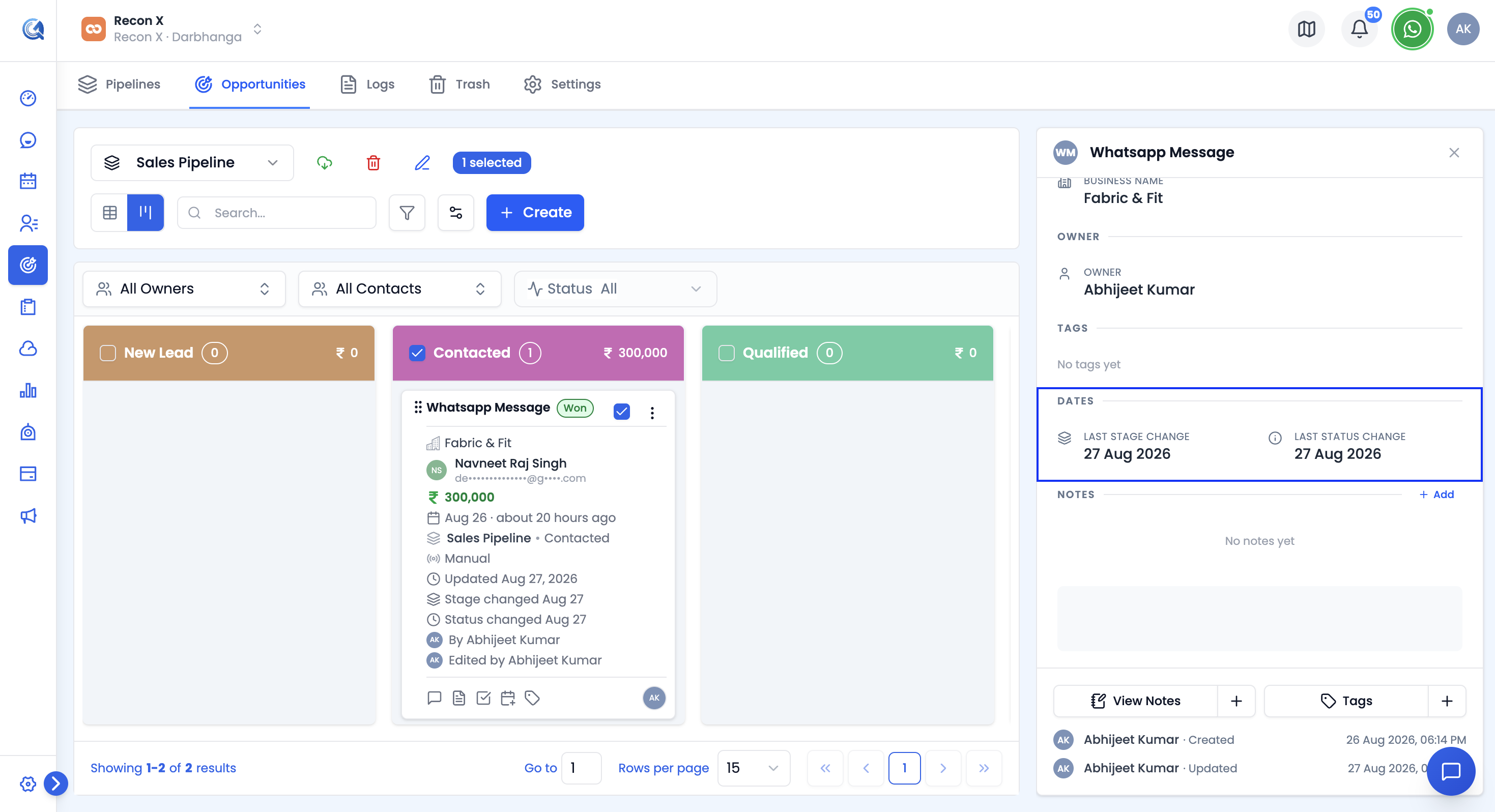Open the dashboard gauge sidebar icon
Viewport: 1495px width, 812px height.
[28, 98]
